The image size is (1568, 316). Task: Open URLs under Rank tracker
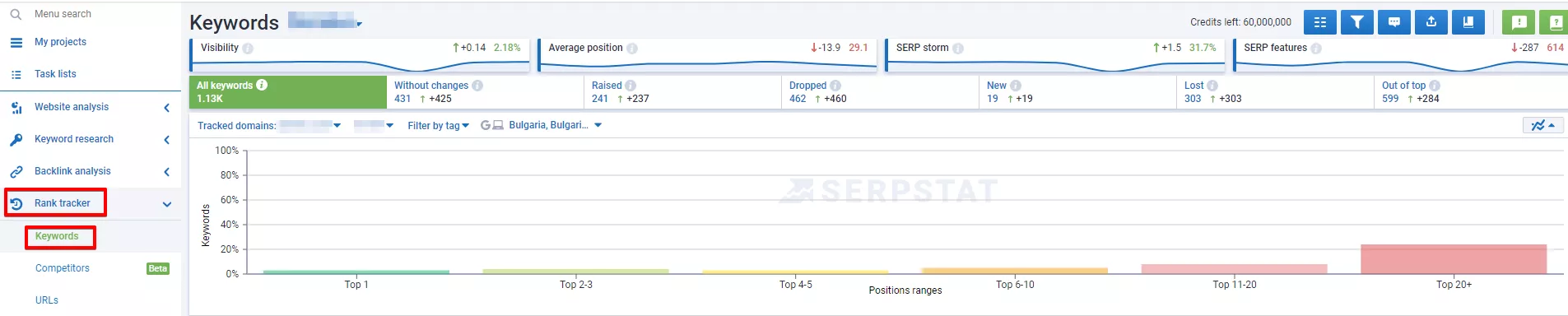click(47, 300)
